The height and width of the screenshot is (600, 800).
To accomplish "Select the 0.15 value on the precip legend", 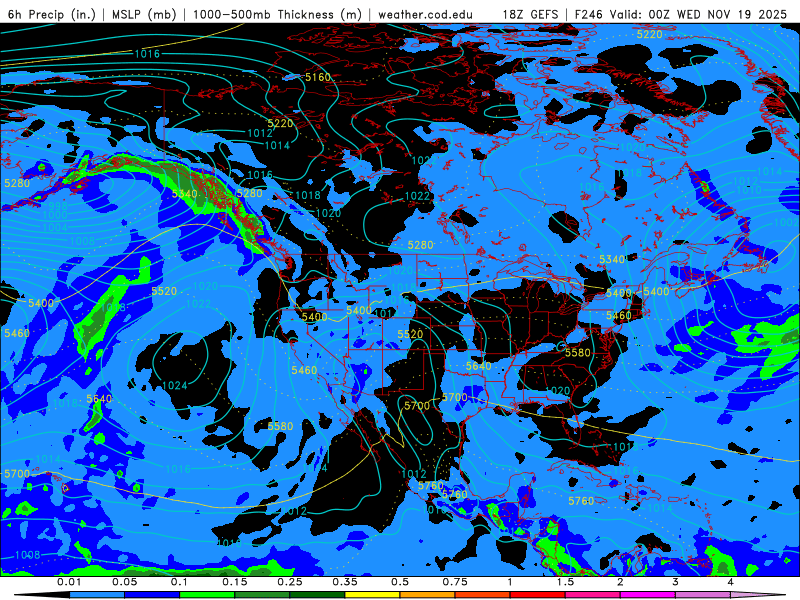I will (x=235, y=582).
